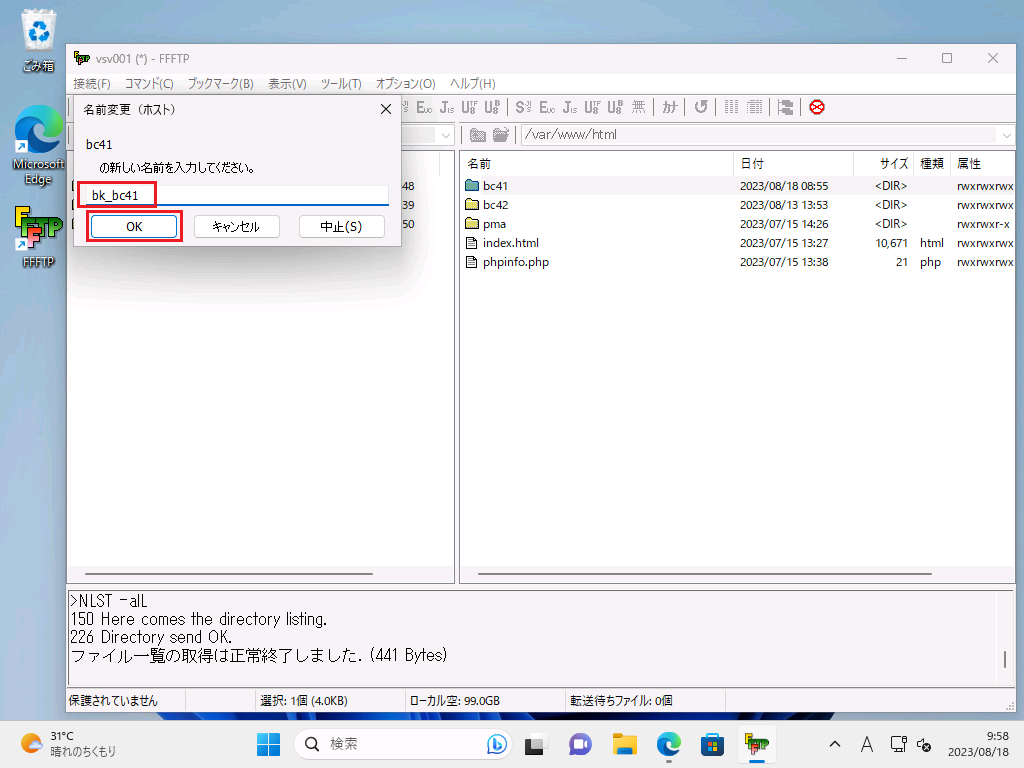
Task: Open the オプション(O) menu
Action: [405, 83]
